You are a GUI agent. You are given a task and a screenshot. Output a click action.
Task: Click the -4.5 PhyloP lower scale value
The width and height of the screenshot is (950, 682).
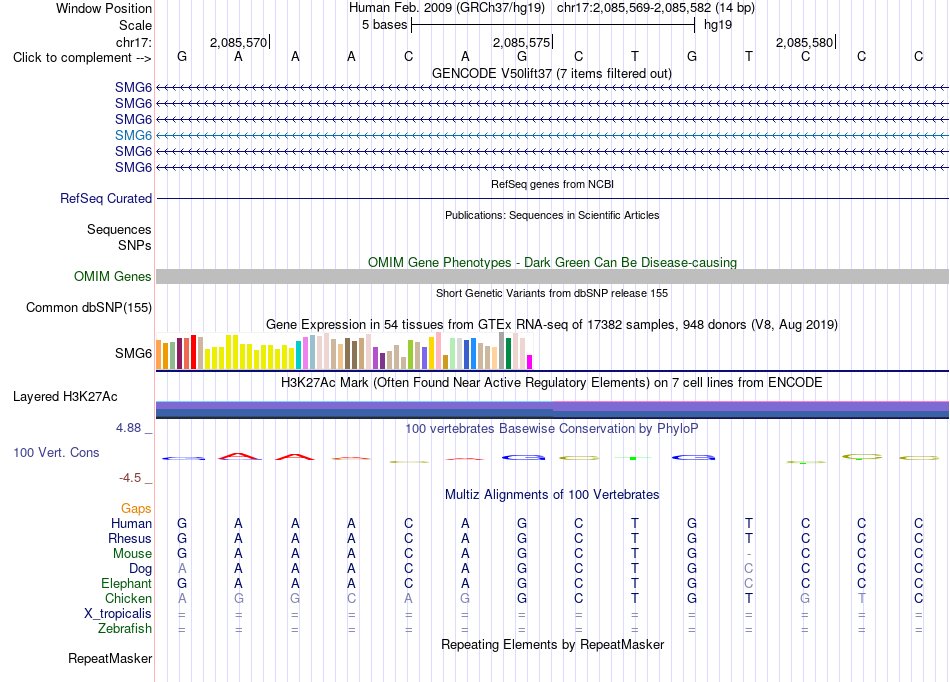click(130, 478)
